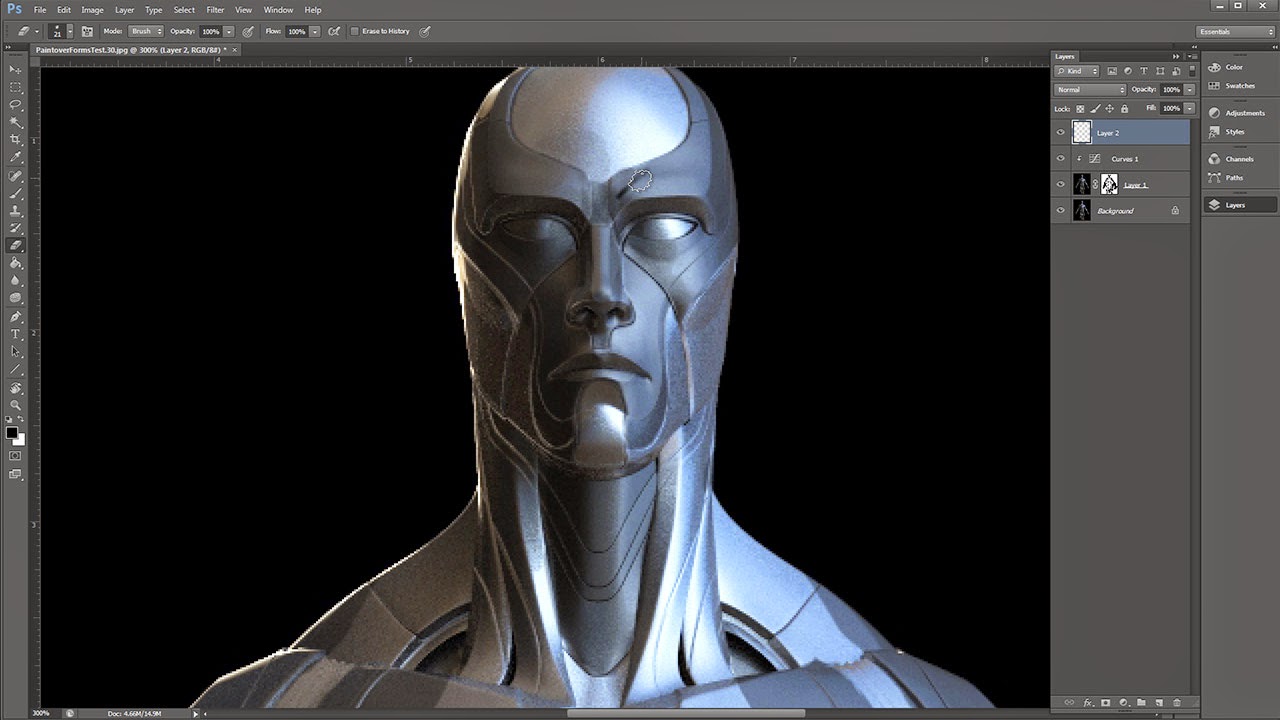The image size is (1280, 720).
Task: Pick the Clone Stamp tool
Action: pos(14,211)
